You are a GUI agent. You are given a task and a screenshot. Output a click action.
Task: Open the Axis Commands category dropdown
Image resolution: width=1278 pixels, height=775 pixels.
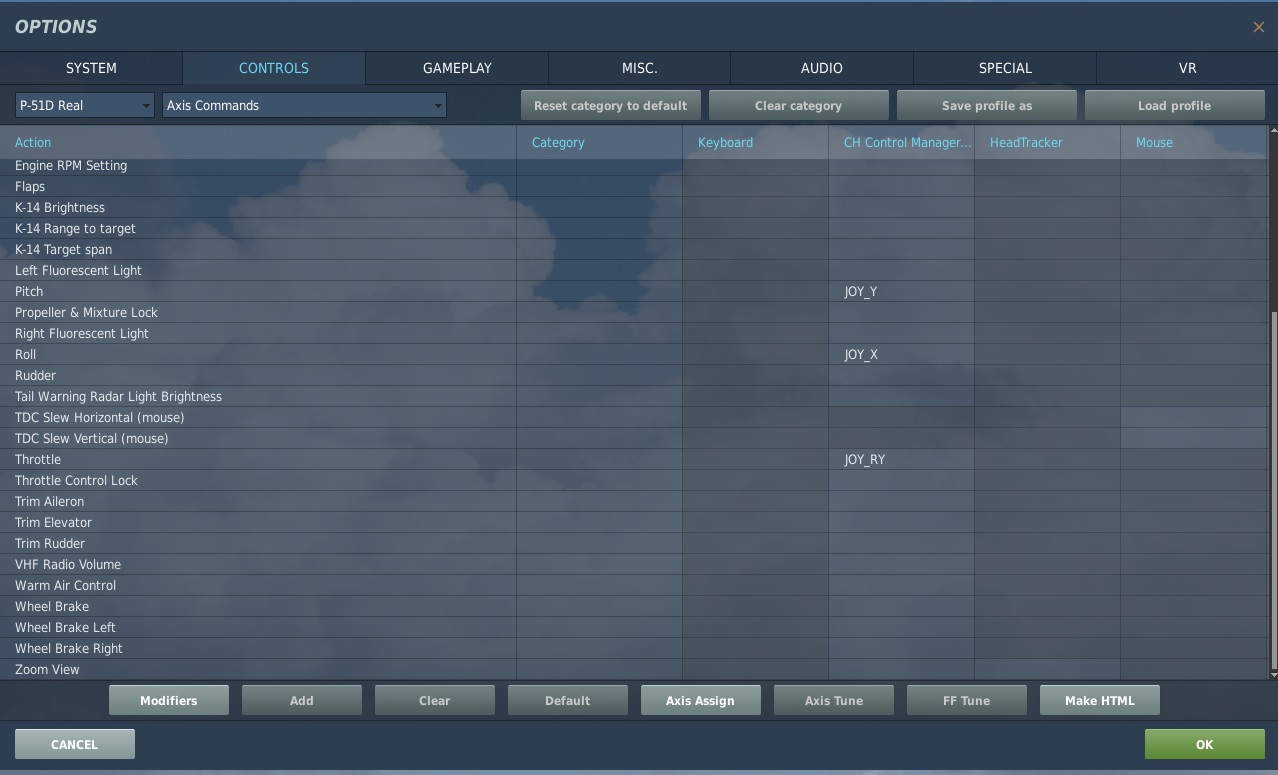point(304,105)
